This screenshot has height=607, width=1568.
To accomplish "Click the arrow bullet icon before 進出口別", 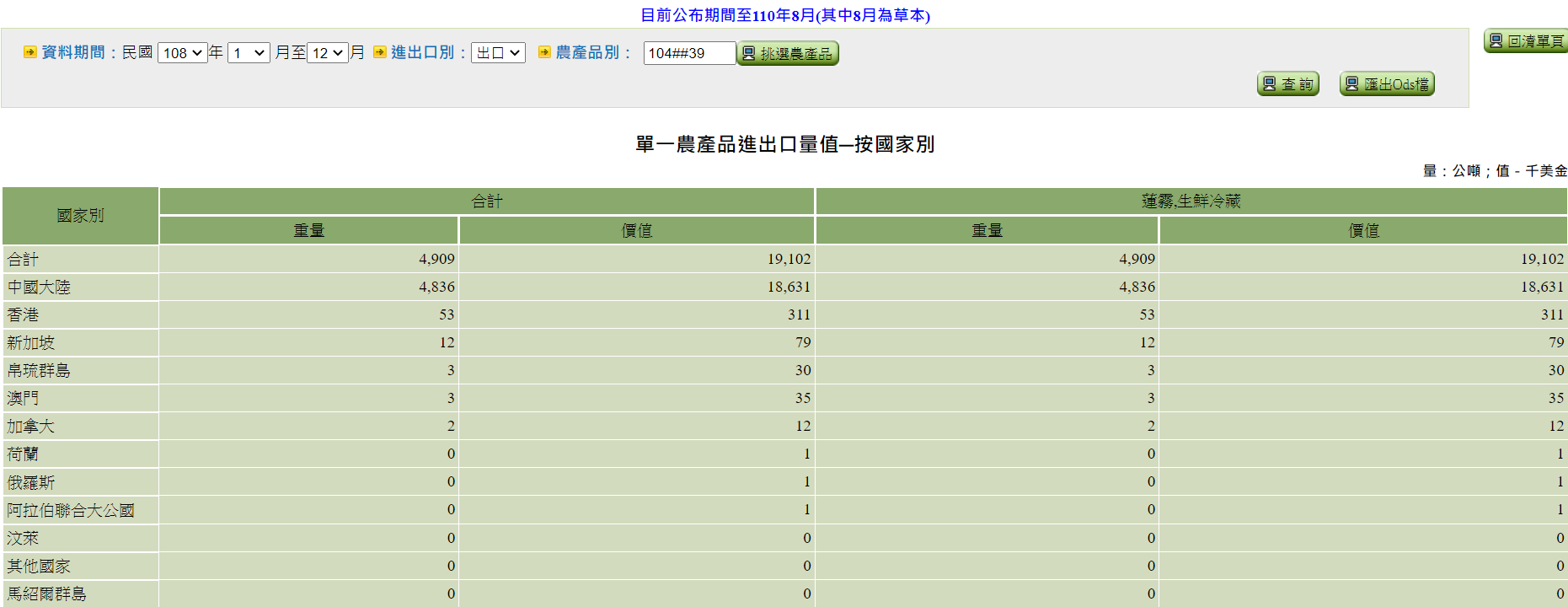I will (379, 52).
